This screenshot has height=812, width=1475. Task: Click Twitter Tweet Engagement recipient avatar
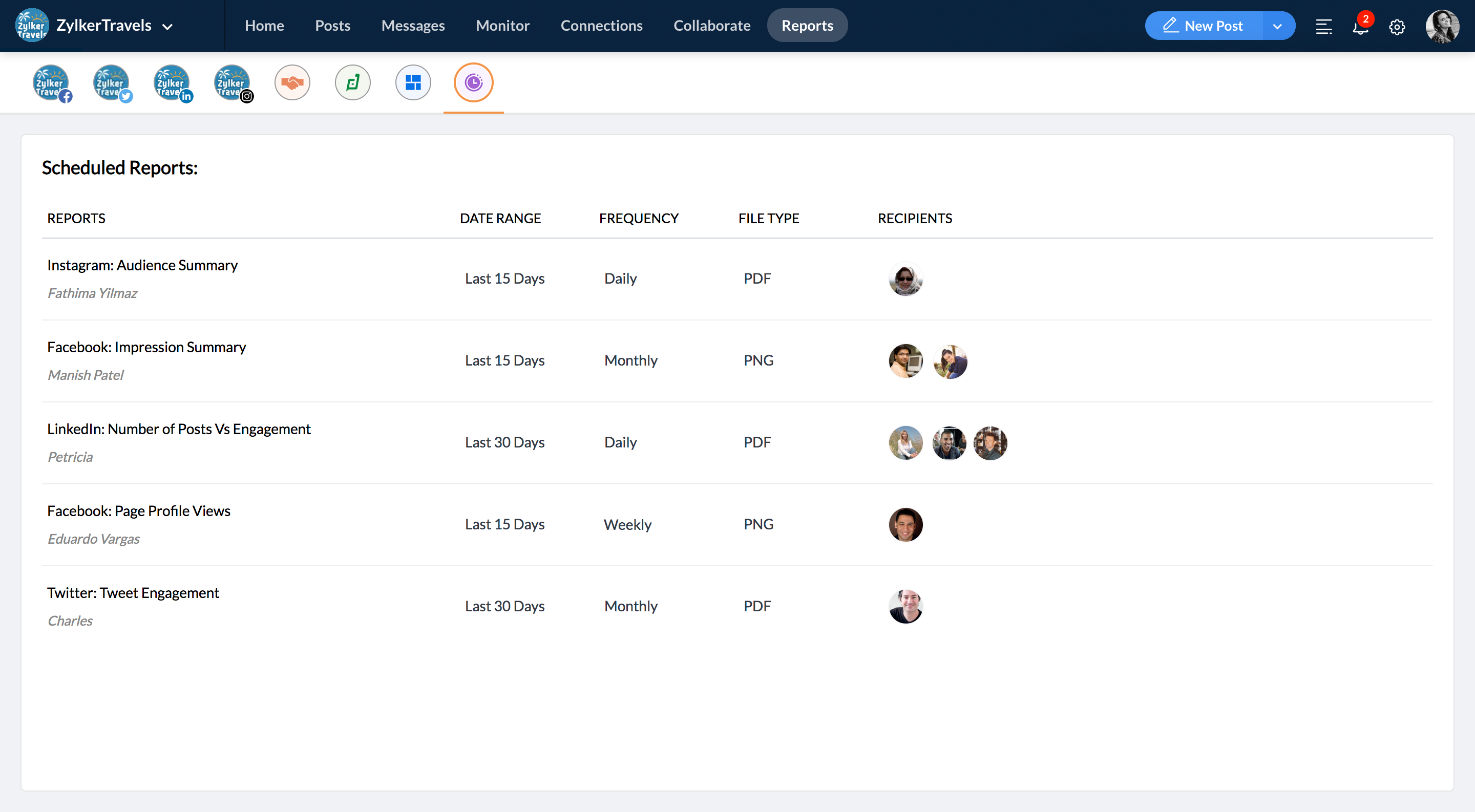905,607
